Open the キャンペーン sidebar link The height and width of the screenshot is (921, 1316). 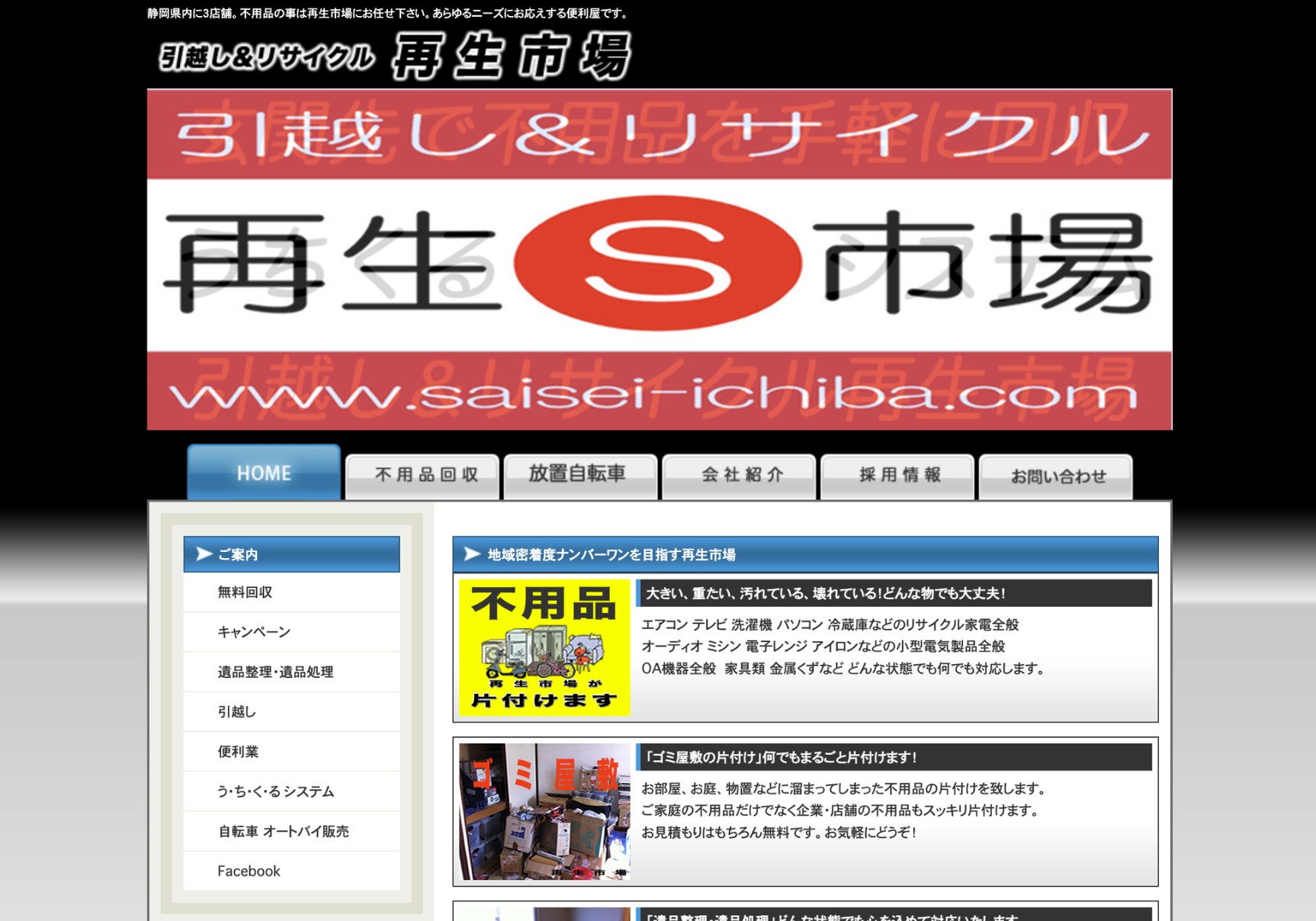point(254,632)
